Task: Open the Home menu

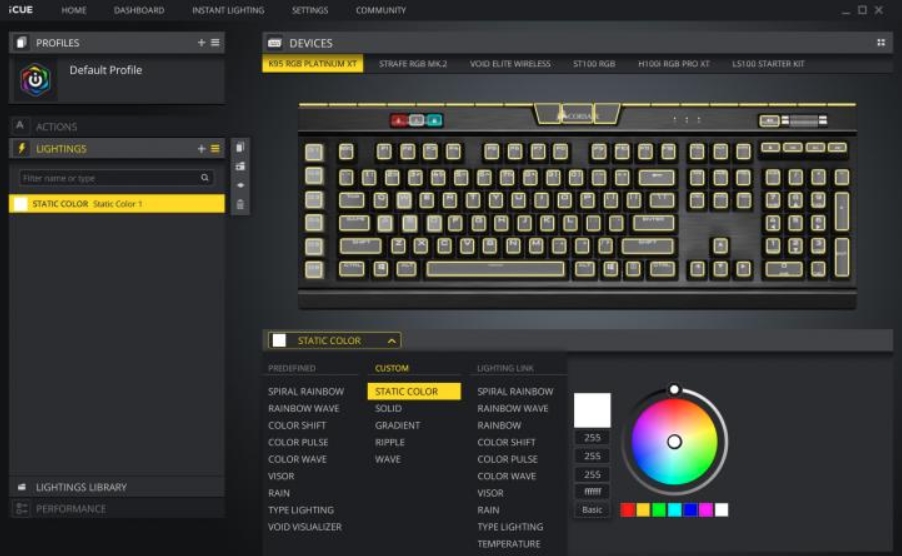Action: (x=74, y=10)
